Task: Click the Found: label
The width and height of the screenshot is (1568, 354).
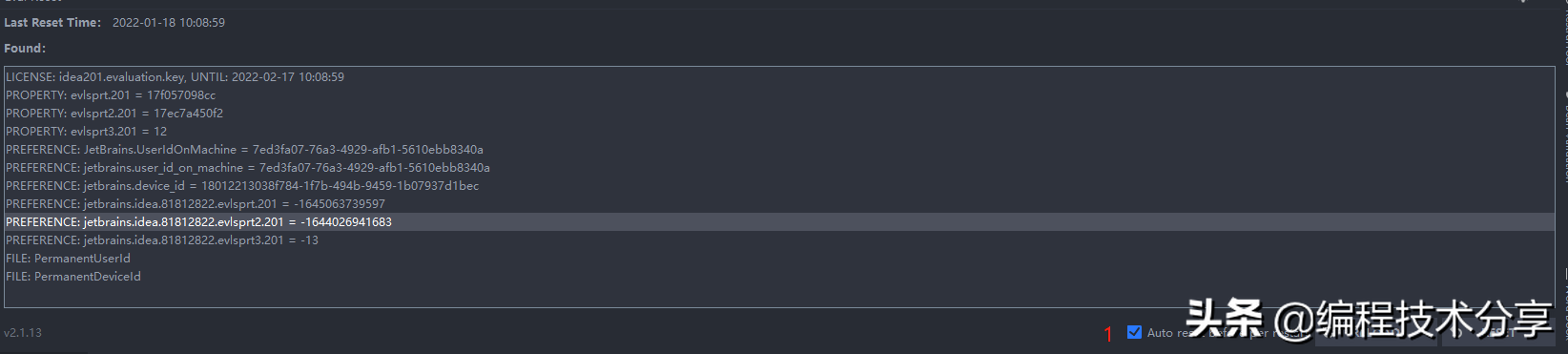Action: point(25,48)
